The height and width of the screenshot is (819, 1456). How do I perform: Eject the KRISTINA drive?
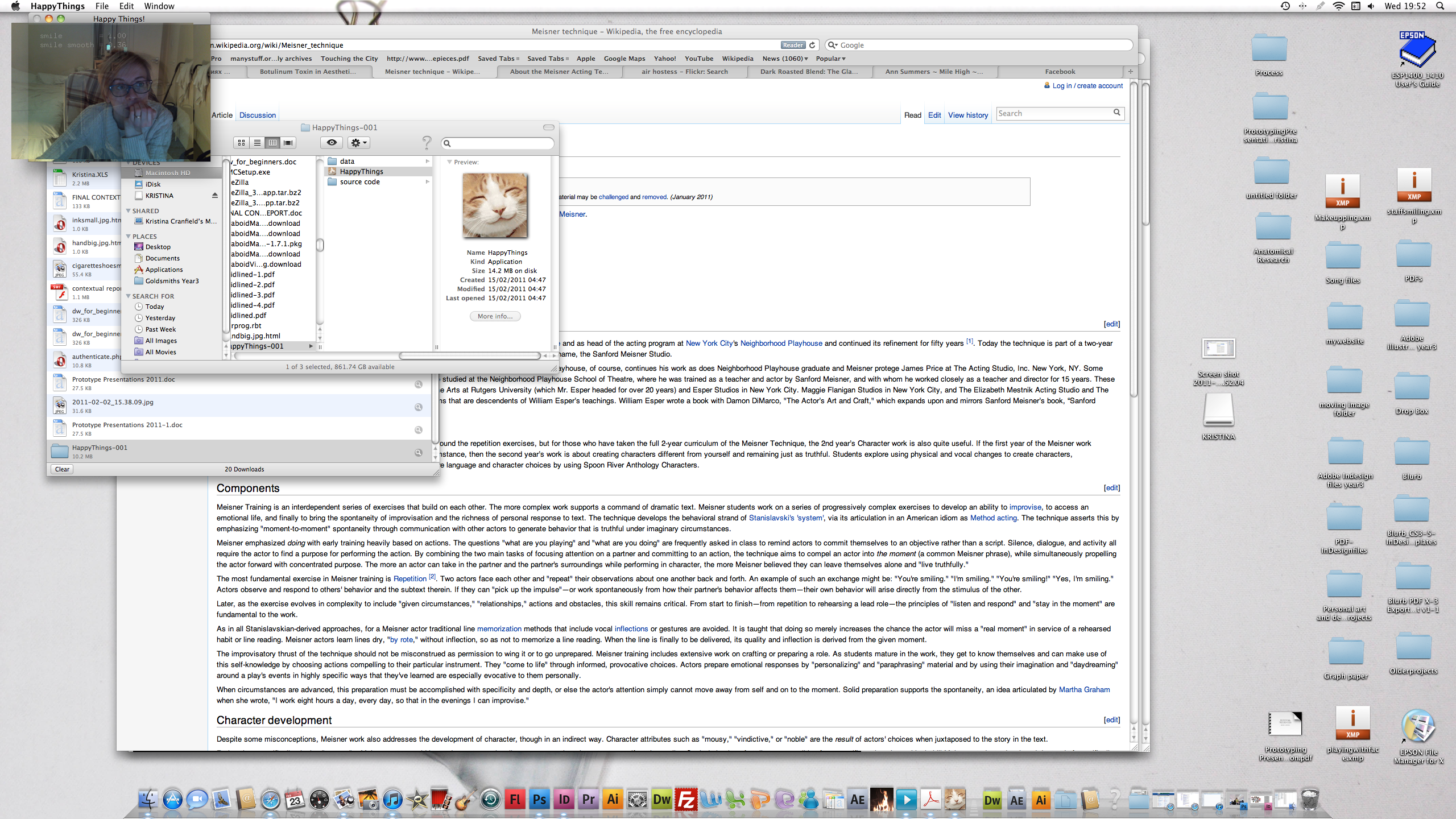[215, 196]
